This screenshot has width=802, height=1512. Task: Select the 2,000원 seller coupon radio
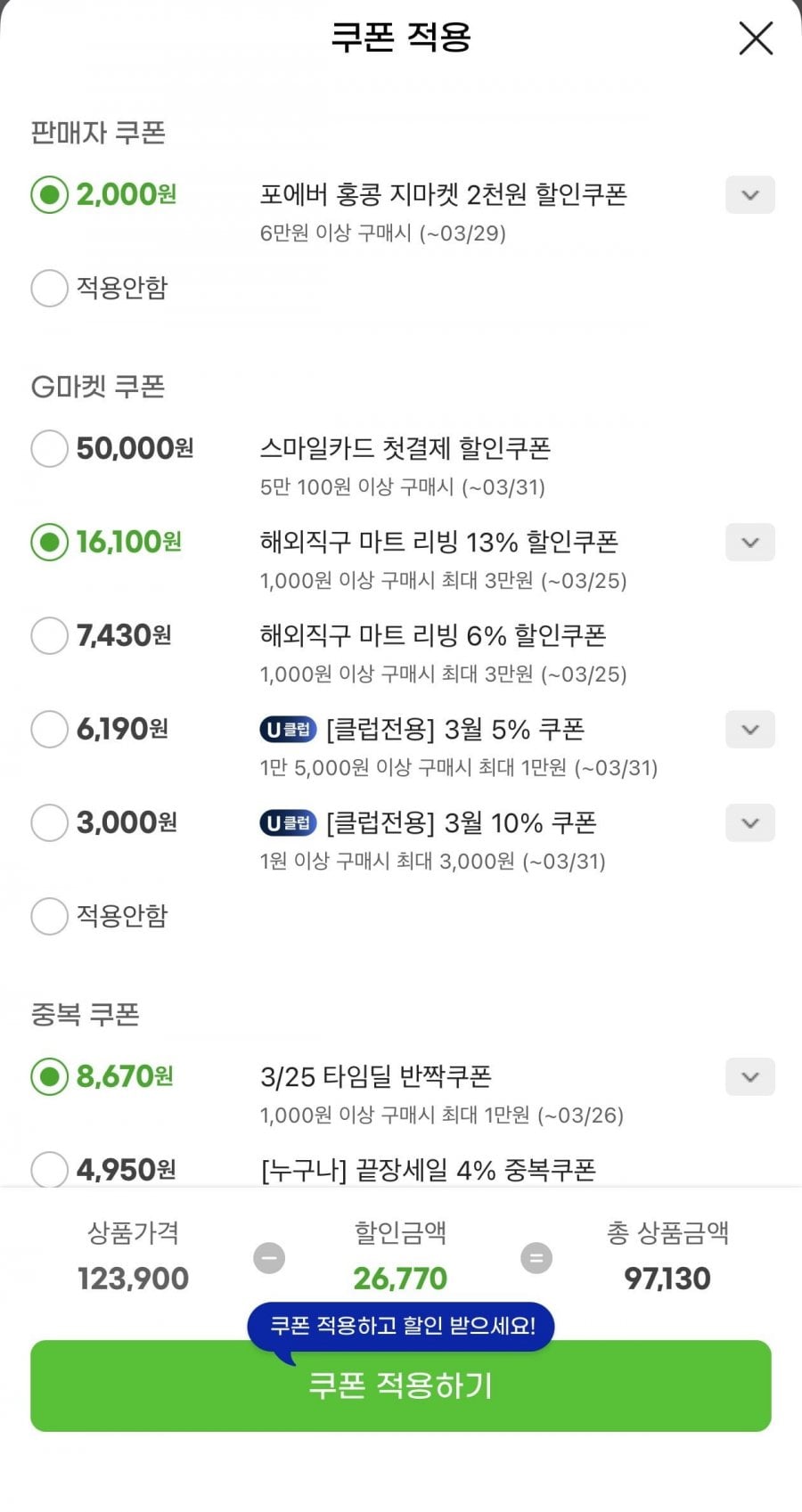tap(49, 194)
